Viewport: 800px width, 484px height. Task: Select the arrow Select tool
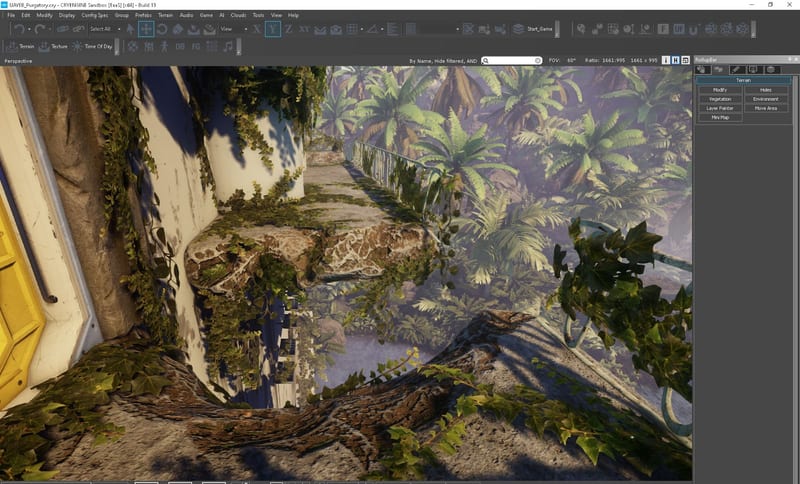[x=131, y=29]
